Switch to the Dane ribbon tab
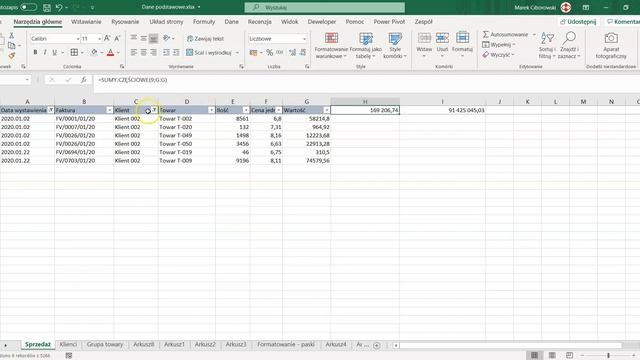The height and width of the screenshot is (360, 640). (231, 22)
